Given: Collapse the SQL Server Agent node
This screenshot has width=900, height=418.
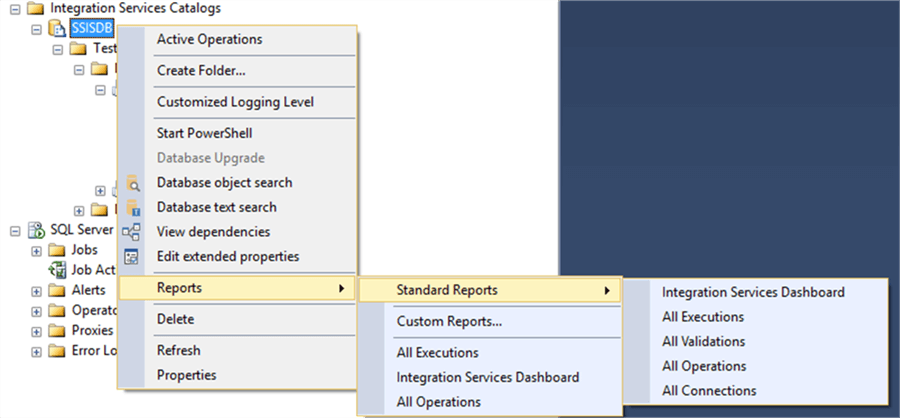Looking at the screenshot, I should pos(16,230).
